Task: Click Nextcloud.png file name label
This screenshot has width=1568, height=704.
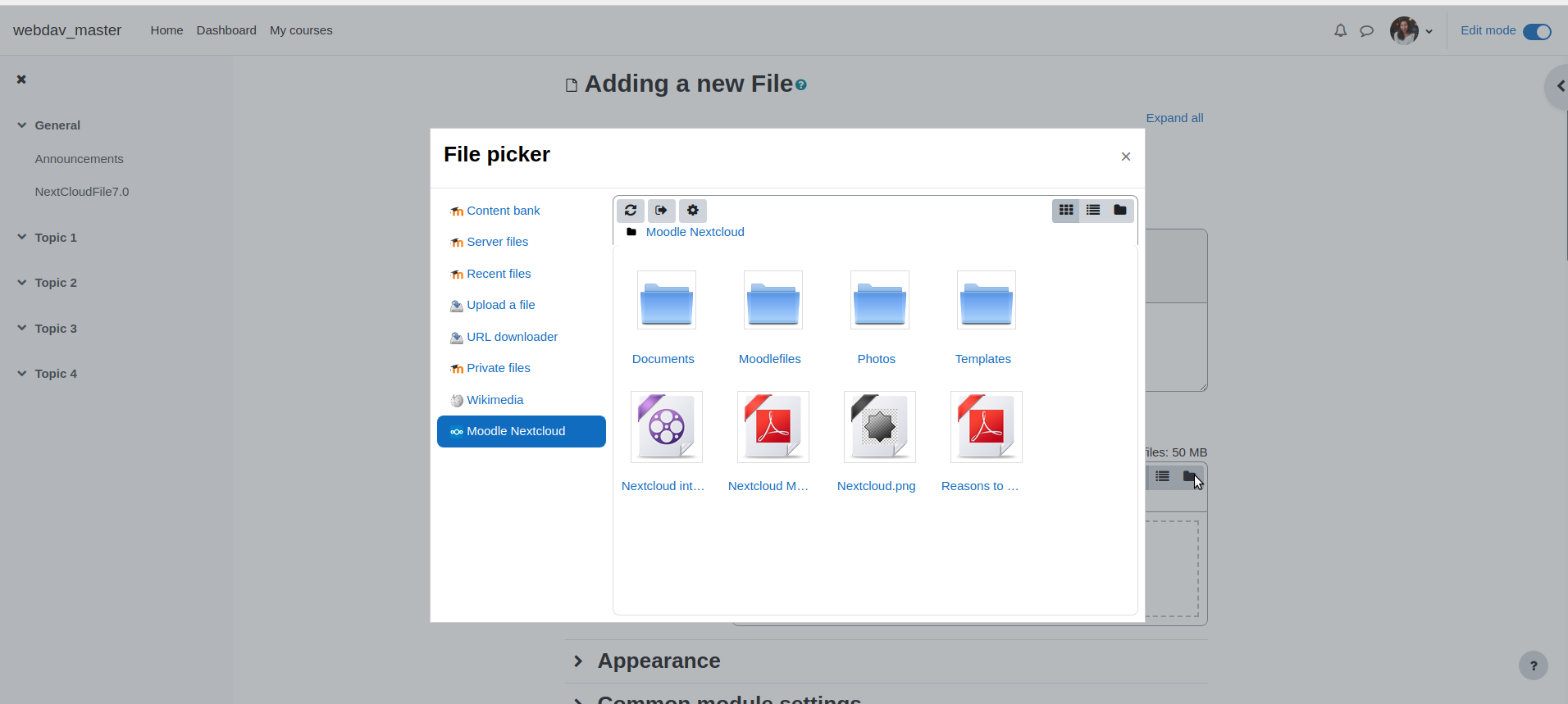Action: (x=877, y=486)
